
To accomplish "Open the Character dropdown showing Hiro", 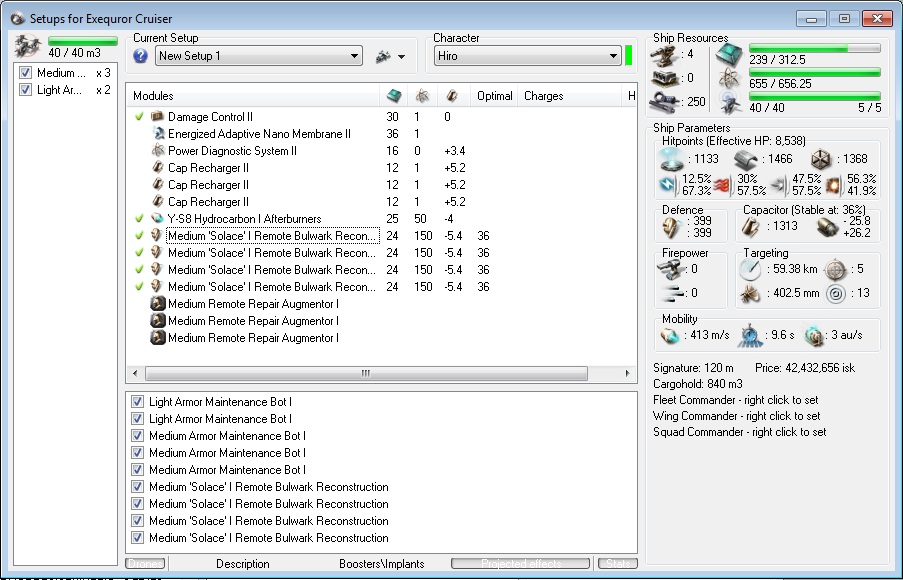I will [528, 56].
